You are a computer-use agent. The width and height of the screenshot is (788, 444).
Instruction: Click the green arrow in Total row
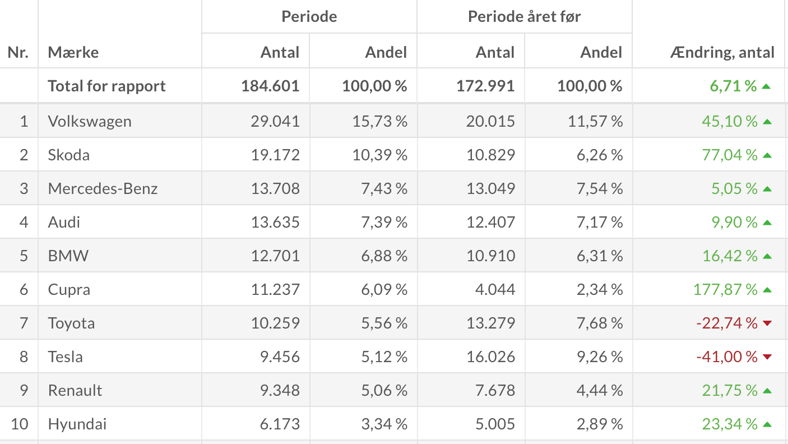(767, 86)
